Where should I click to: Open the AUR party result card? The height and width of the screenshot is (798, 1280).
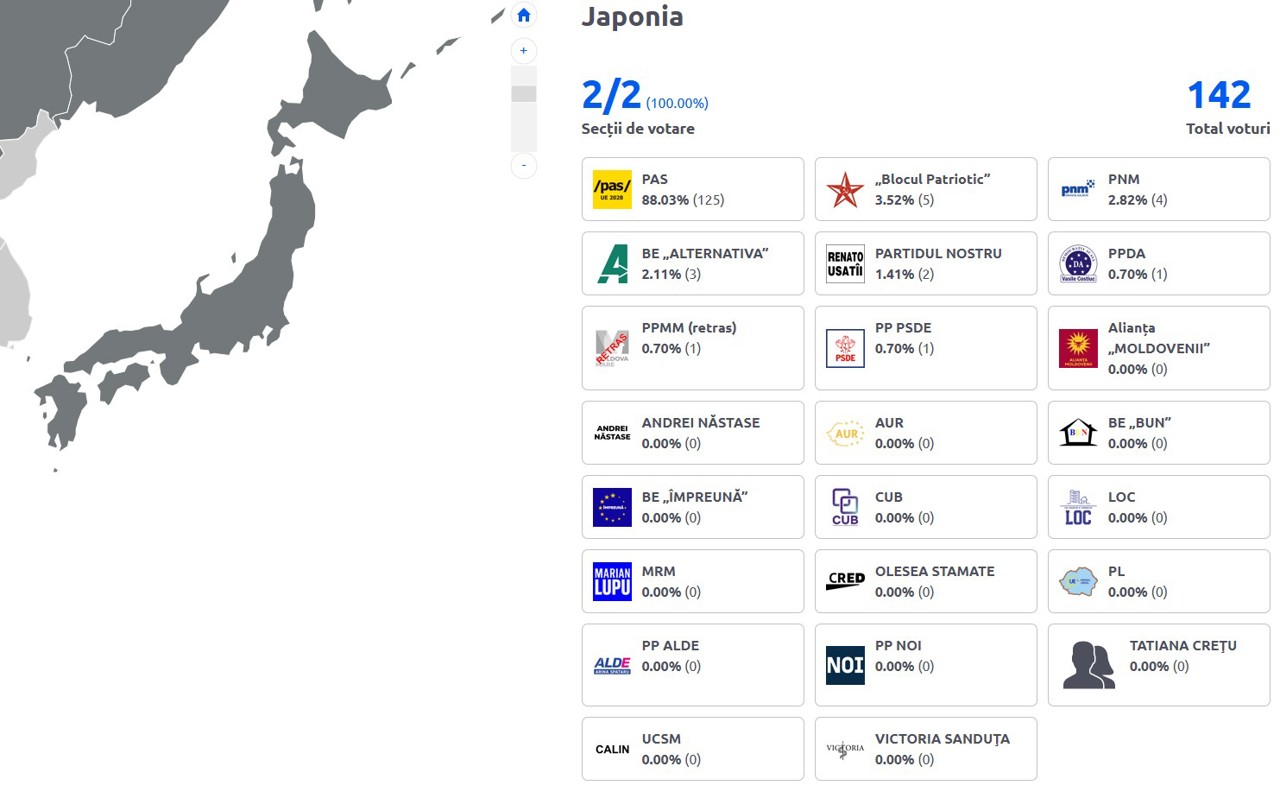coord(925,433)
